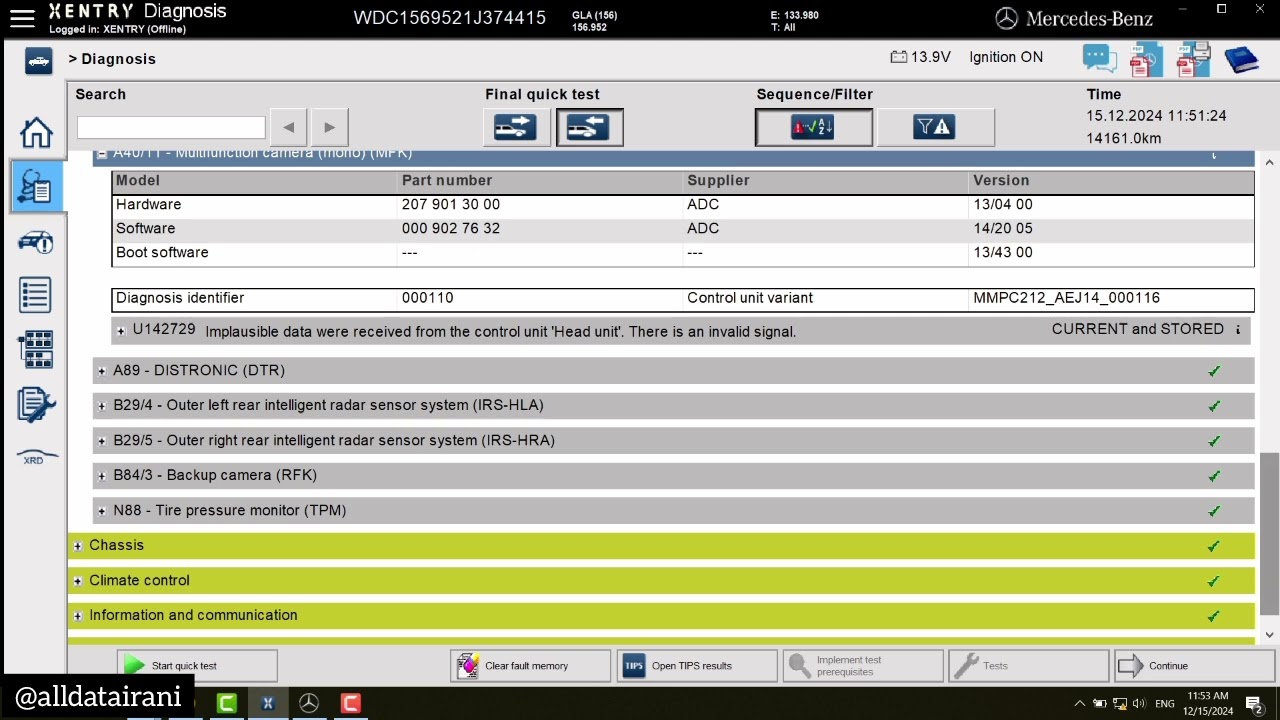Open the Mercedes star taskbar app
This screenshot has width=1280, height=720.
pyautogui.click(x=309, y=703)
